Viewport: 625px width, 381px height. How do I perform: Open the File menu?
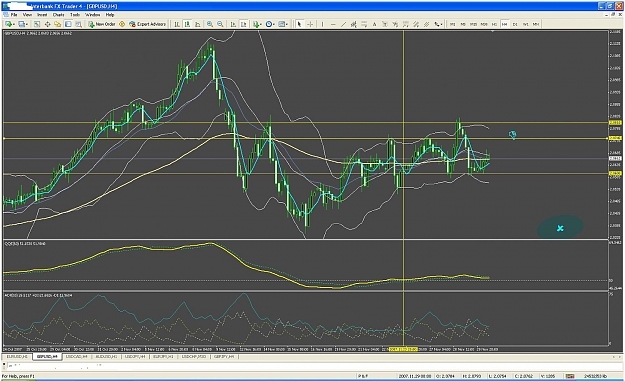[14, 15]
